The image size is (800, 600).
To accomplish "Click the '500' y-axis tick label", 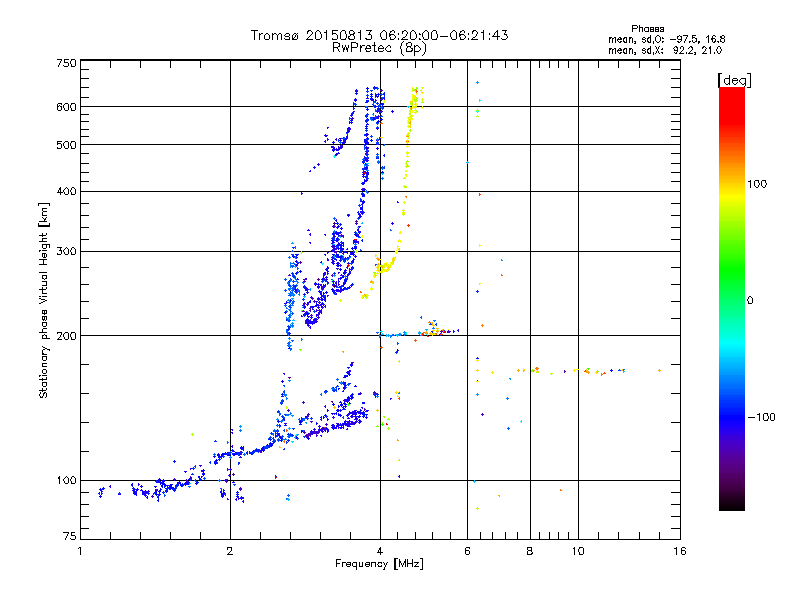I will (x=66, y=145).
